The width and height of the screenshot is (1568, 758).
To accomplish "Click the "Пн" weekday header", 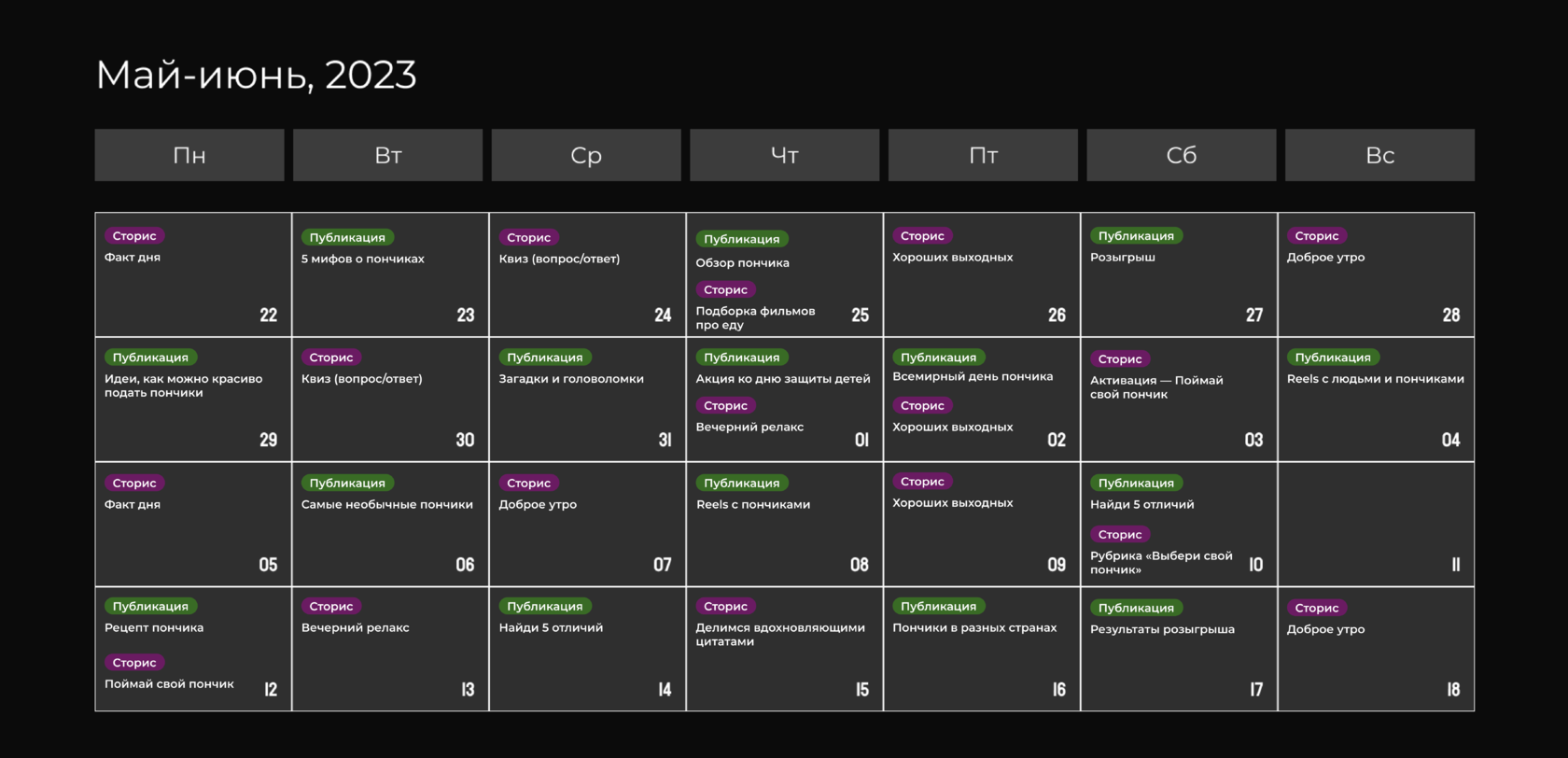I will tap(189, 155).
